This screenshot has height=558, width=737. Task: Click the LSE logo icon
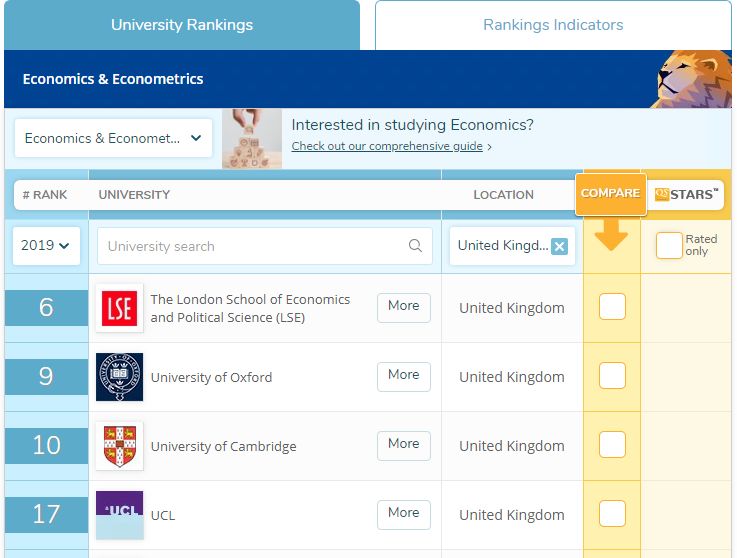pyautogui.click(x=119, y=308)
